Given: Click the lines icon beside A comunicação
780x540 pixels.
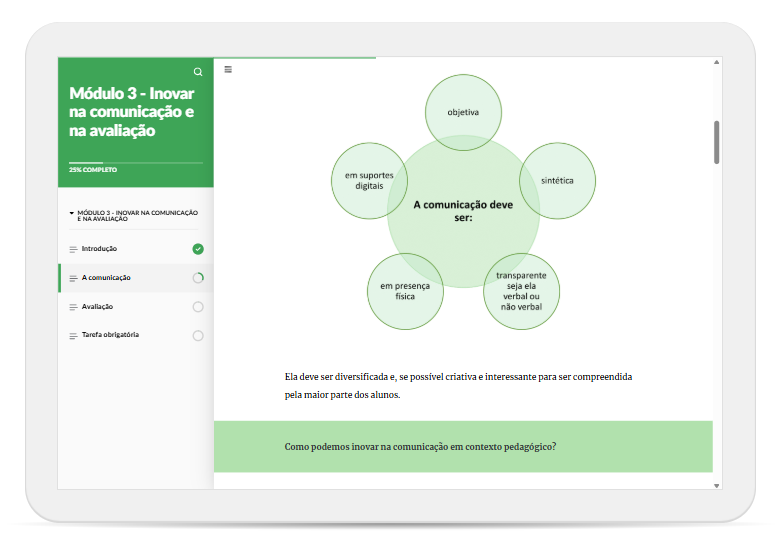Looking at the screenshot, I should [73, 278].
